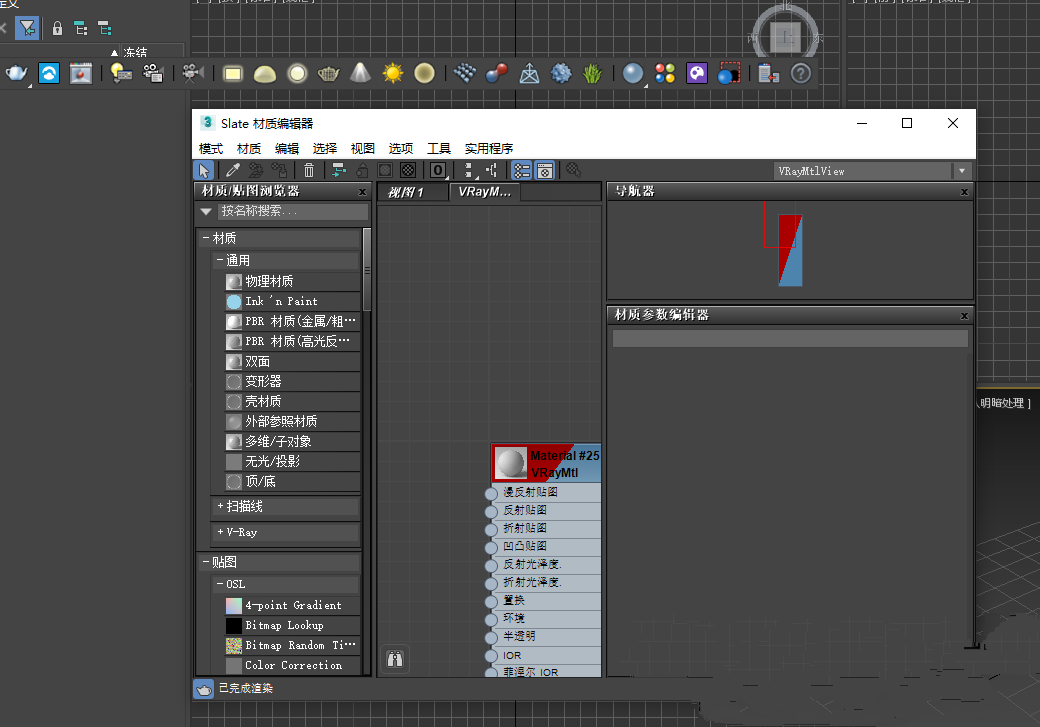Switch to the VRayM... view tab
This screenshot has width=1040, height=727.
[485, 192]
